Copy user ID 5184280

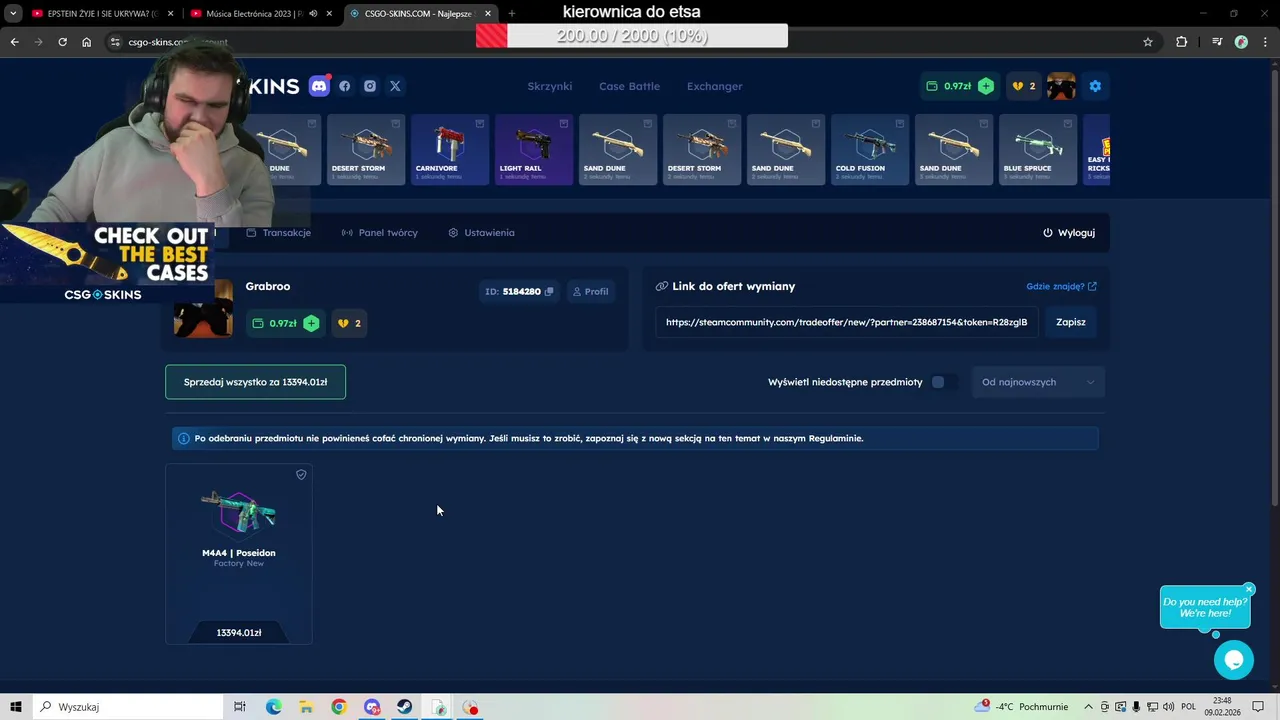[549, 291]
